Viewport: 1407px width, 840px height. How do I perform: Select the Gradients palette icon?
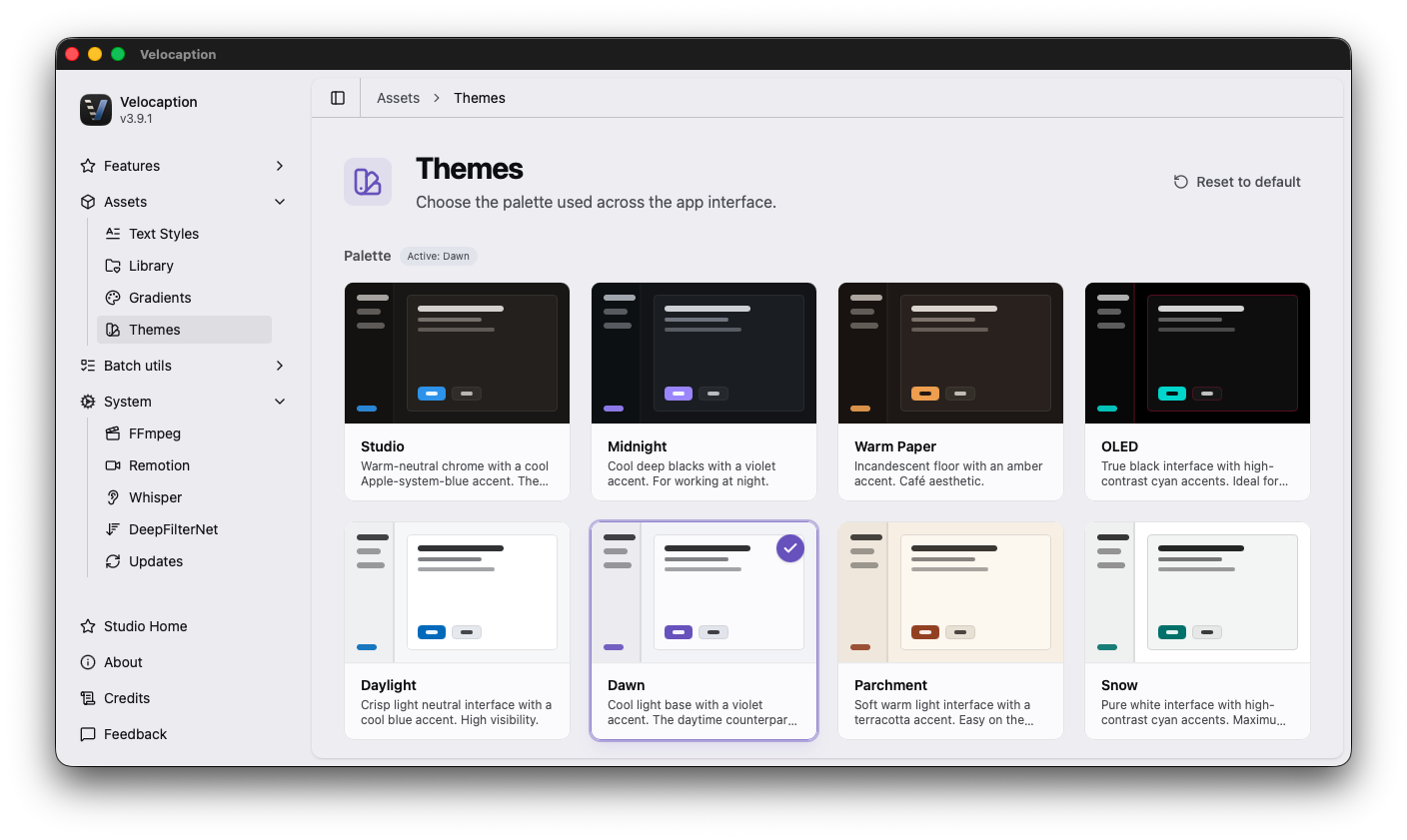[113, 298]
